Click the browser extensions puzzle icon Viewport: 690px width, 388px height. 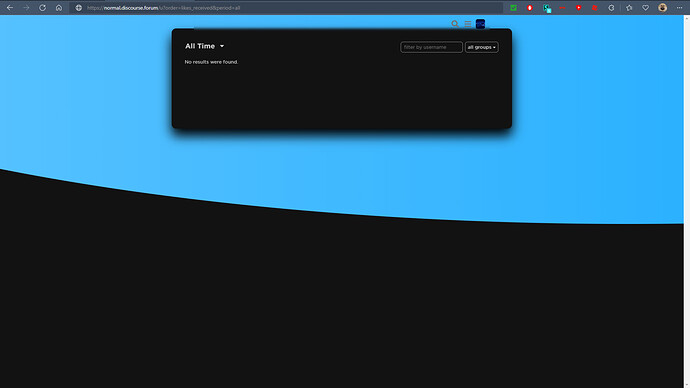[611, 7]
